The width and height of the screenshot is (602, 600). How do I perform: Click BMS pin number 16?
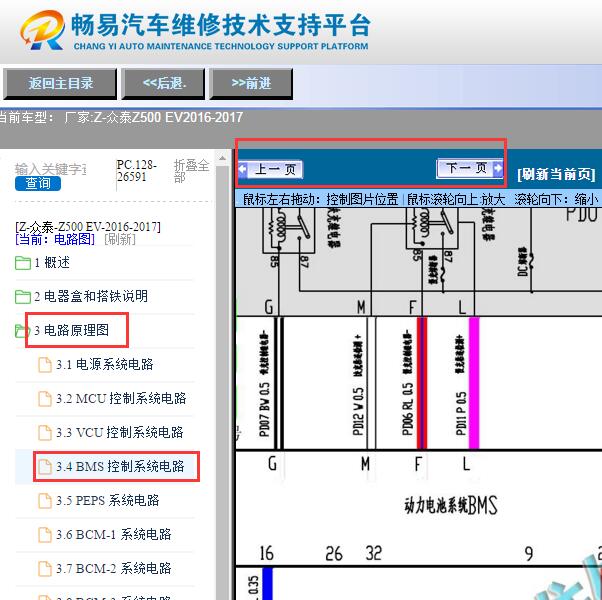(x=266, y=553)
